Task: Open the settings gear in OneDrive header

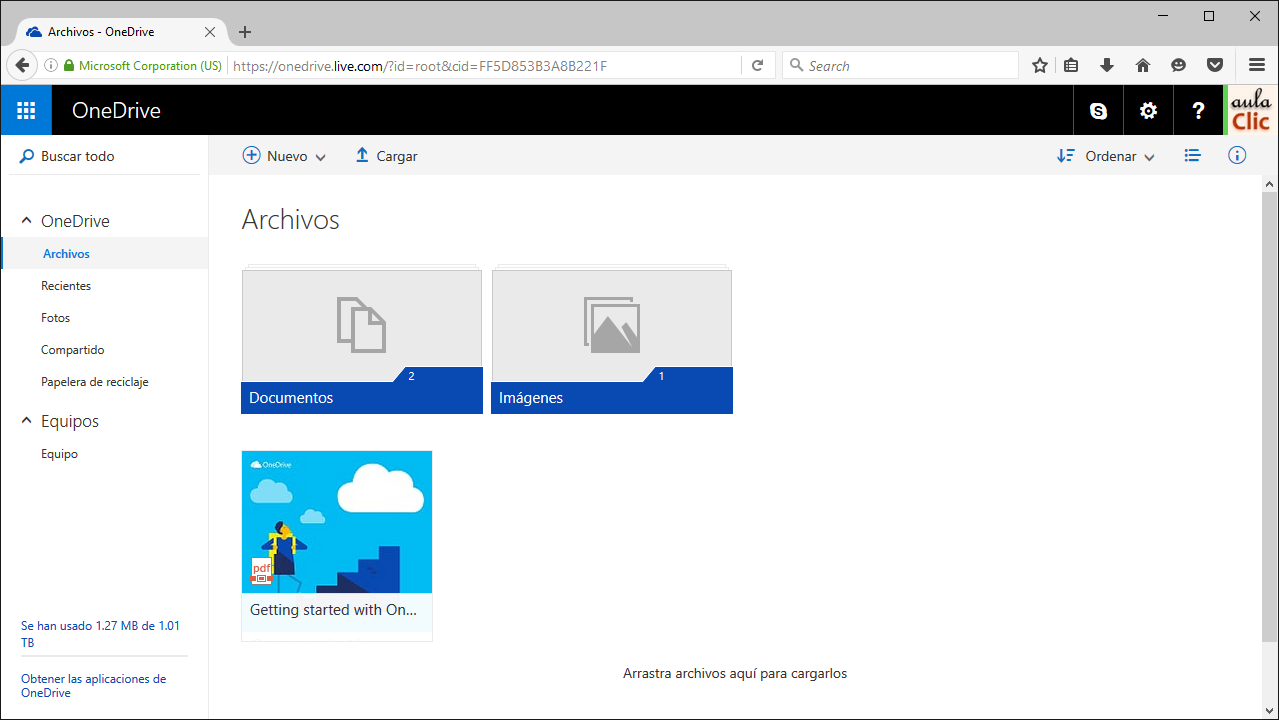Action: [x=1148, y=111]
